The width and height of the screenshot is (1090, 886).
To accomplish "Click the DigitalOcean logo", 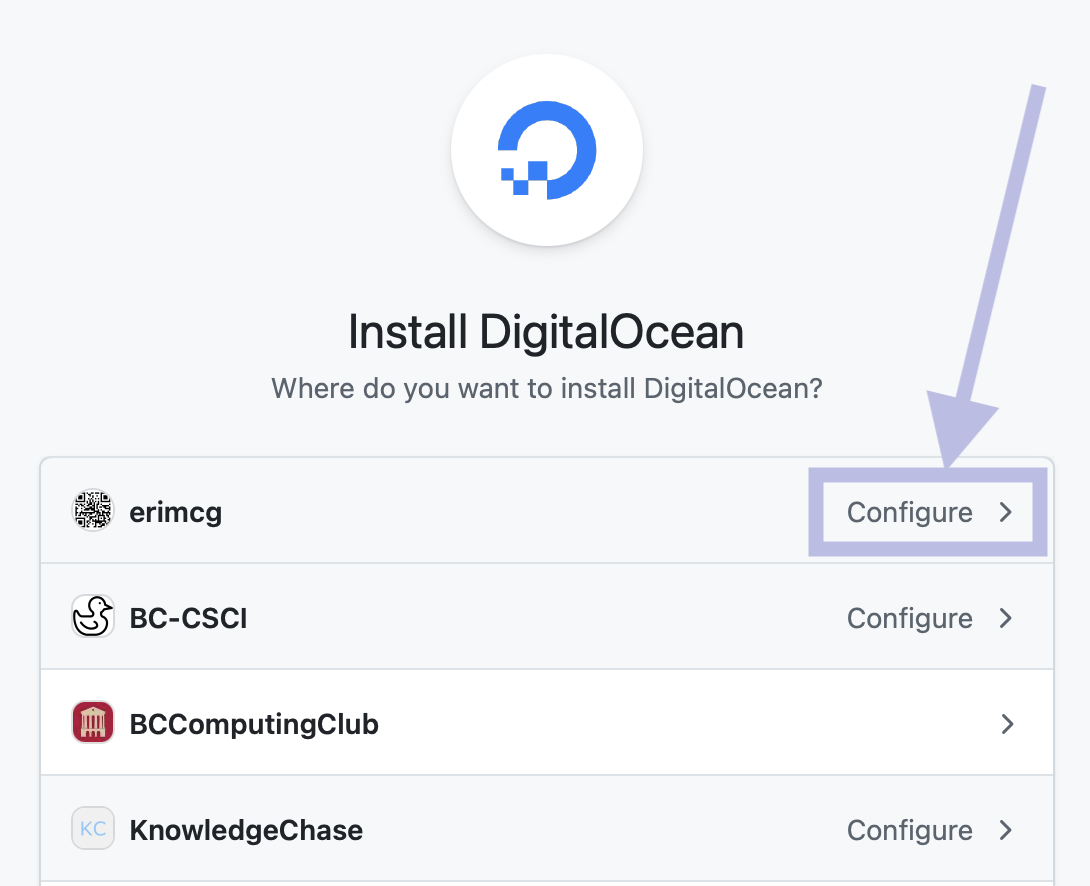I will (x=546, y=148).
